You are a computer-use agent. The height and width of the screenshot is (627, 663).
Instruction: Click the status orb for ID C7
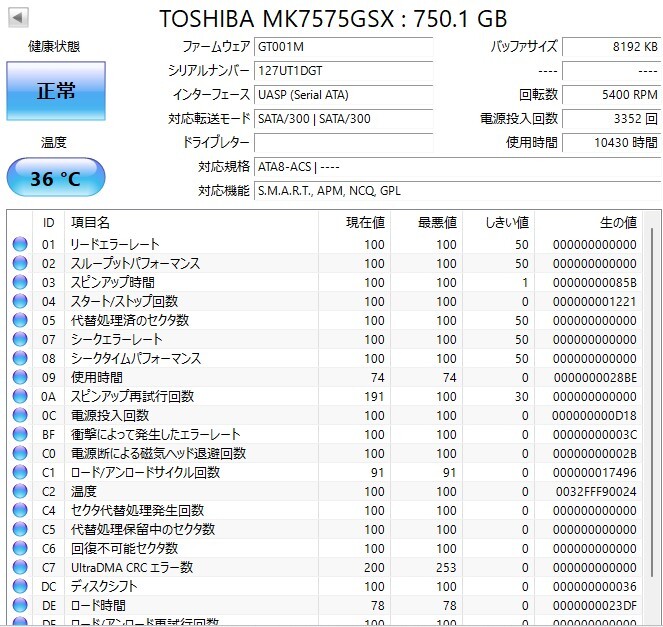[20, 567]
